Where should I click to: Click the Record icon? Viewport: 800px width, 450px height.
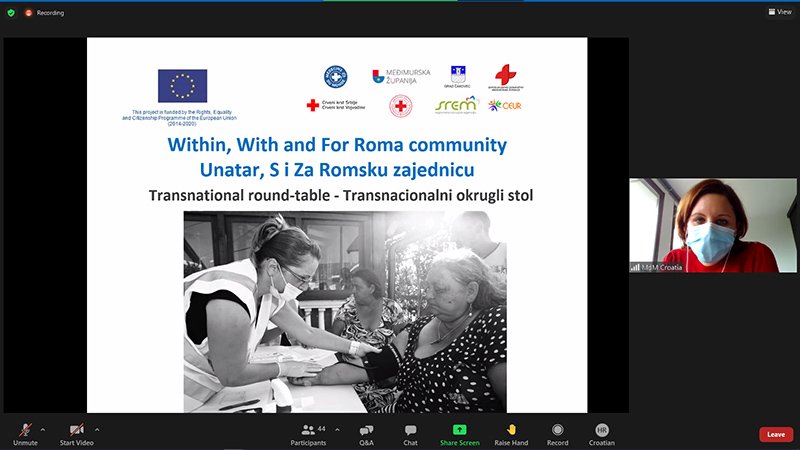tap(558, 430)
